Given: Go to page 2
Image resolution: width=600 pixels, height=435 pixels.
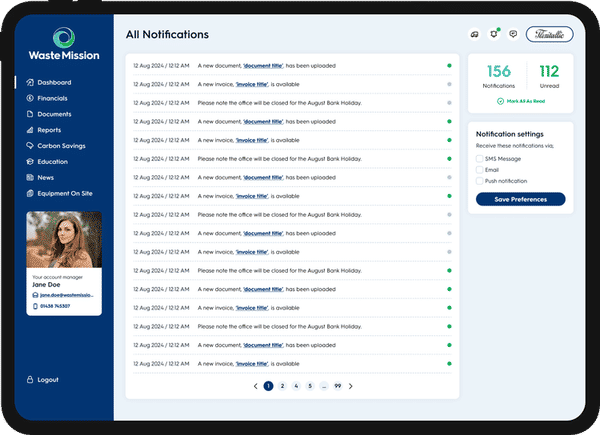Looking at the screenshot, I should pyautogui.click(x=282, y=386).
